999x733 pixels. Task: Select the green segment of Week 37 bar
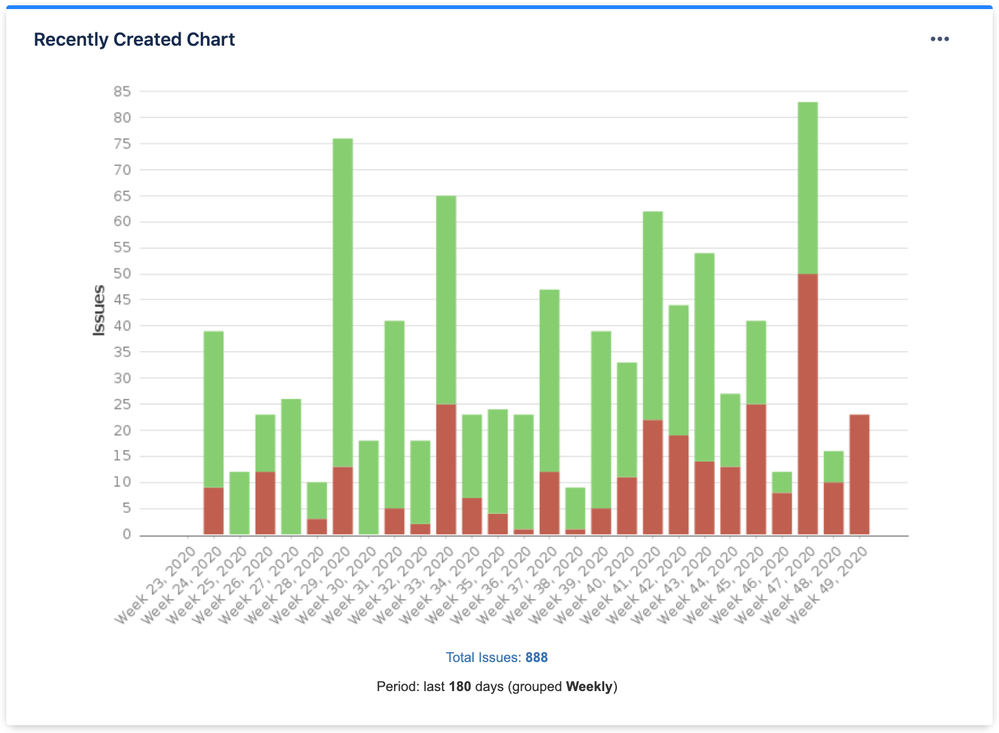coord(549,381)
